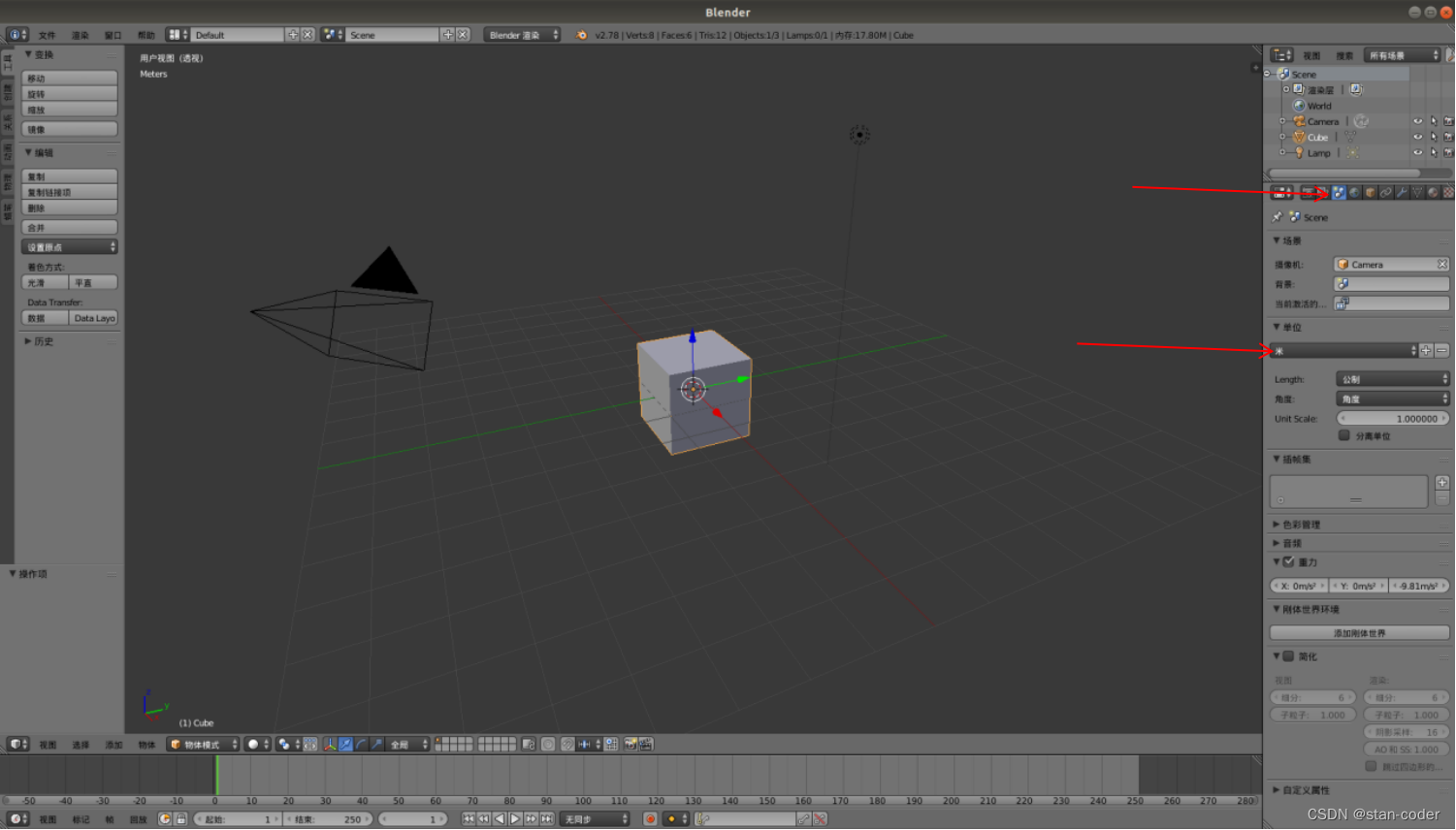The height and width of the screenshot is (830, 1456).
Task: Open the unit preset dropdown showing 米
Action: [x=1343, y=350]
